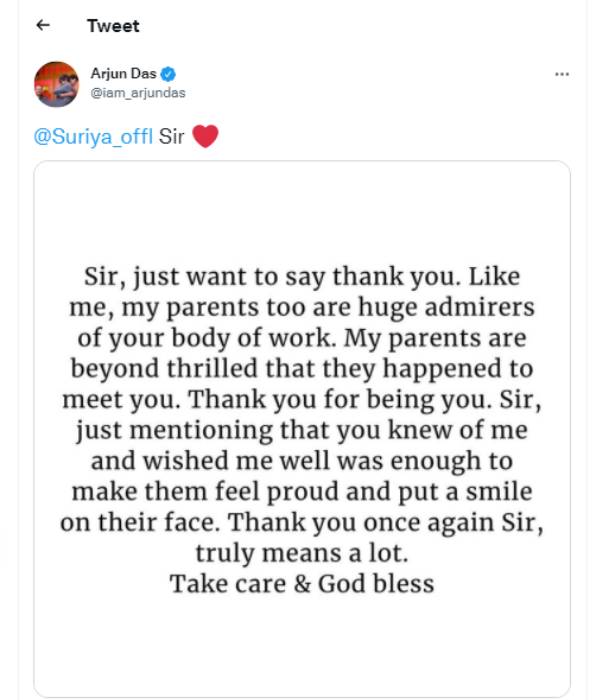This screenshot has width=600, height=700.
Task: Click "Sir, just want to say thank you" line
Action: coord(302,275)
